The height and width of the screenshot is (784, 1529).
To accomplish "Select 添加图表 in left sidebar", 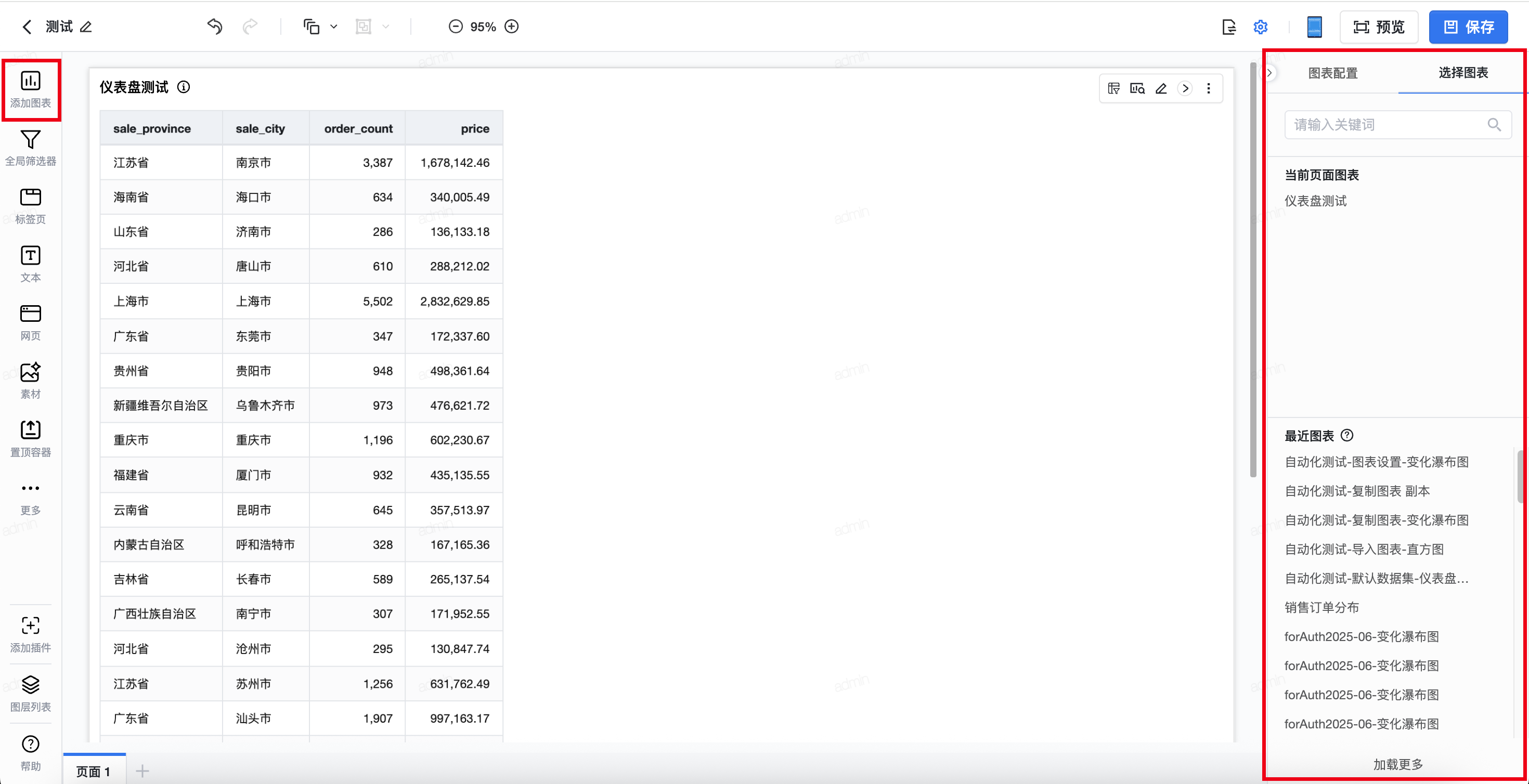I will click(31, 89).
